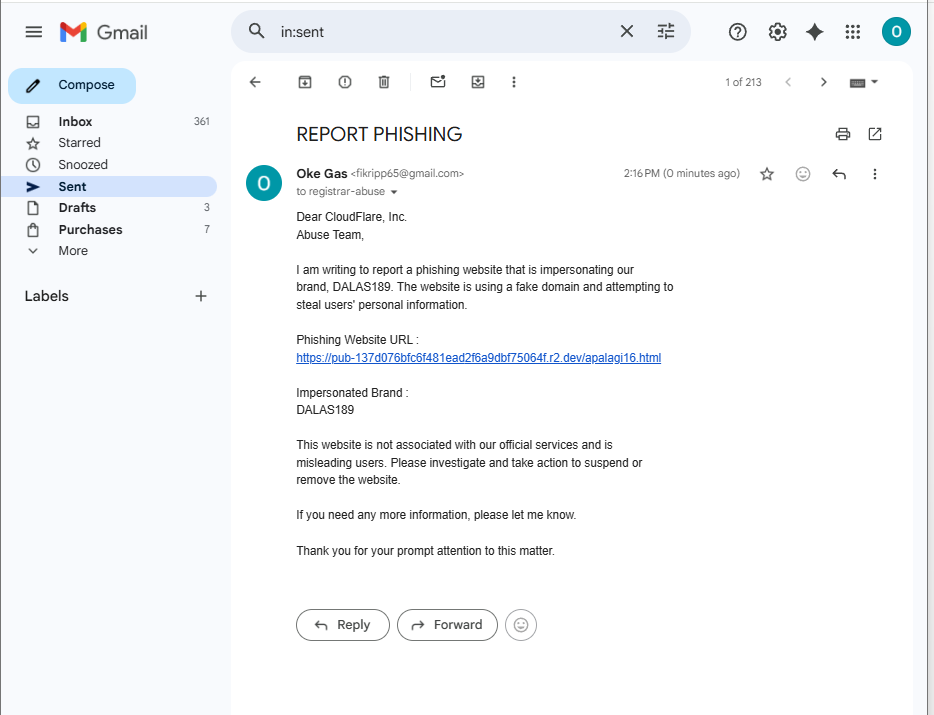Go to the Inbox folder
934x715 pixels.
tap(75, 122)
